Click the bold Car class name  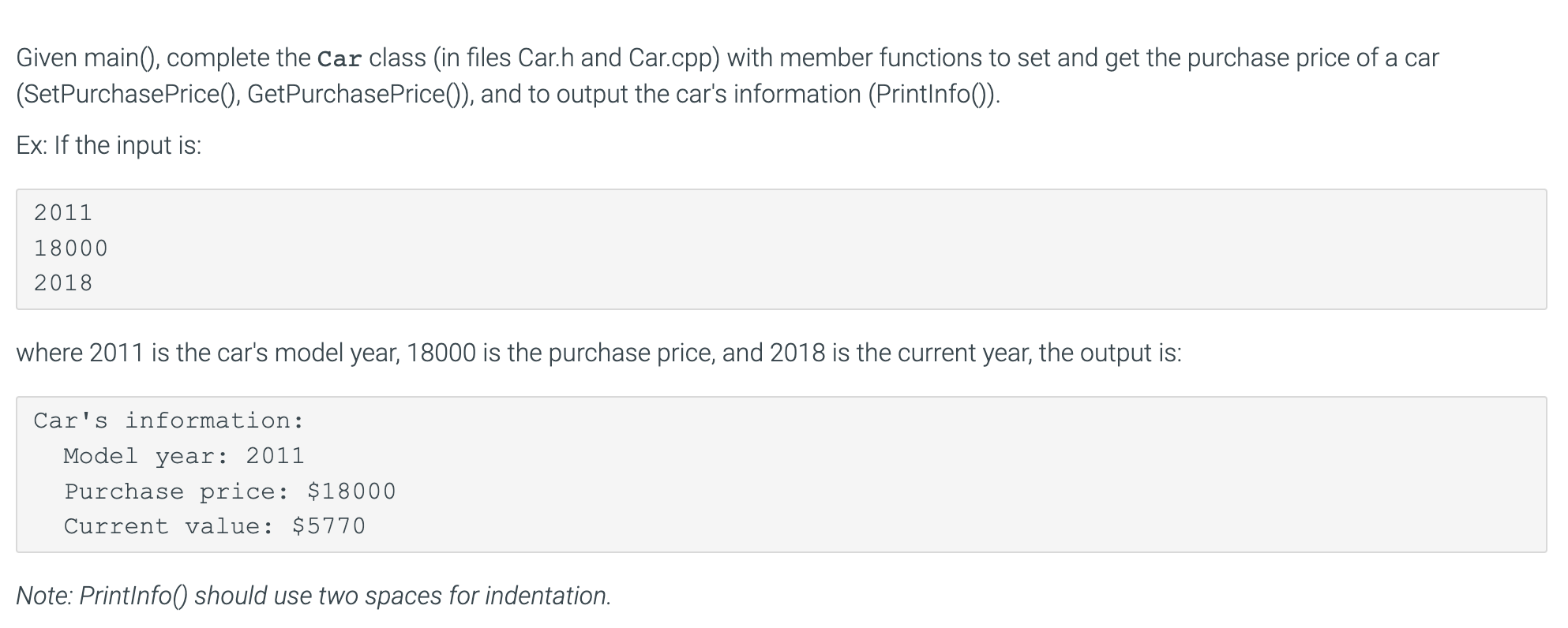pyautogui.click(x=339, y=58)
